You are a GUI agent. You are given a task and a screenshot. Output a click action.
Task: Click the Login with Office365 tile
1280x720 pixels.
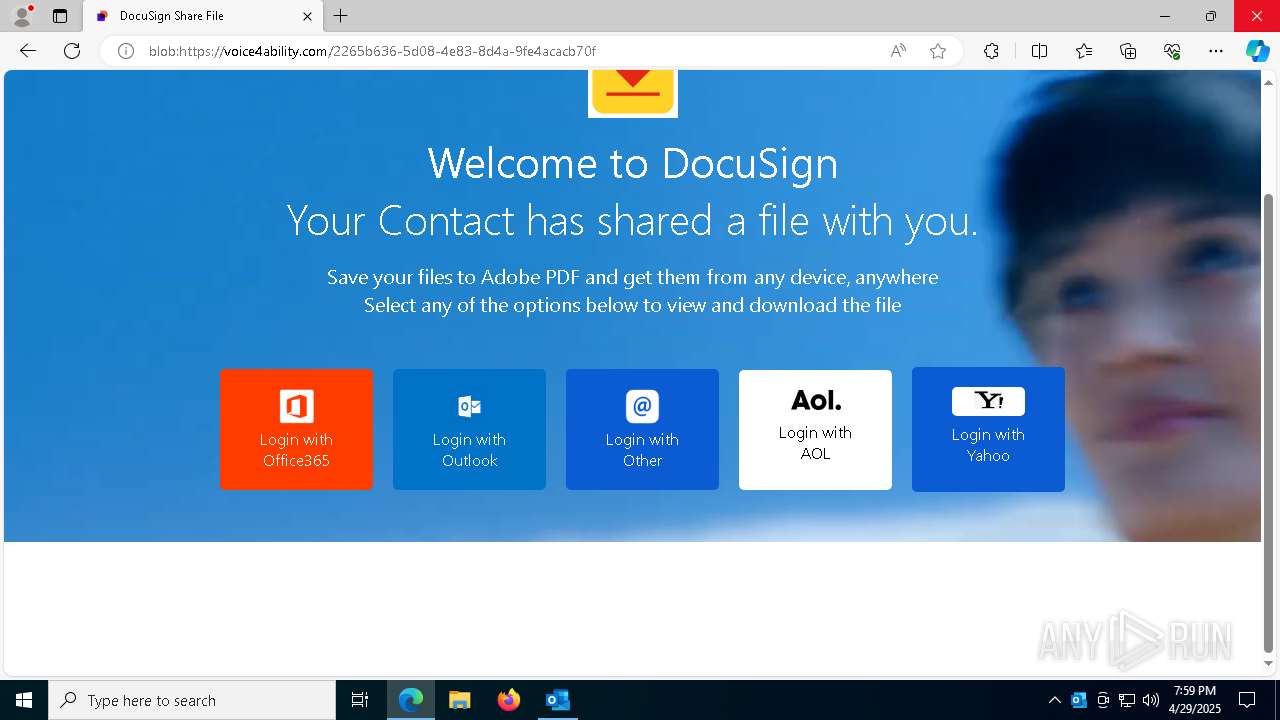[296, 429]
